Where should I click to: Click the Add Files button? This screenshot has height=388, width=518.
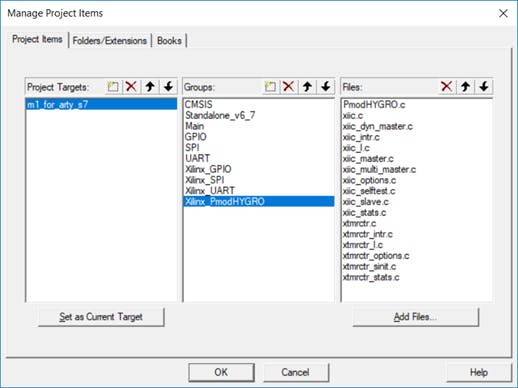415,317
